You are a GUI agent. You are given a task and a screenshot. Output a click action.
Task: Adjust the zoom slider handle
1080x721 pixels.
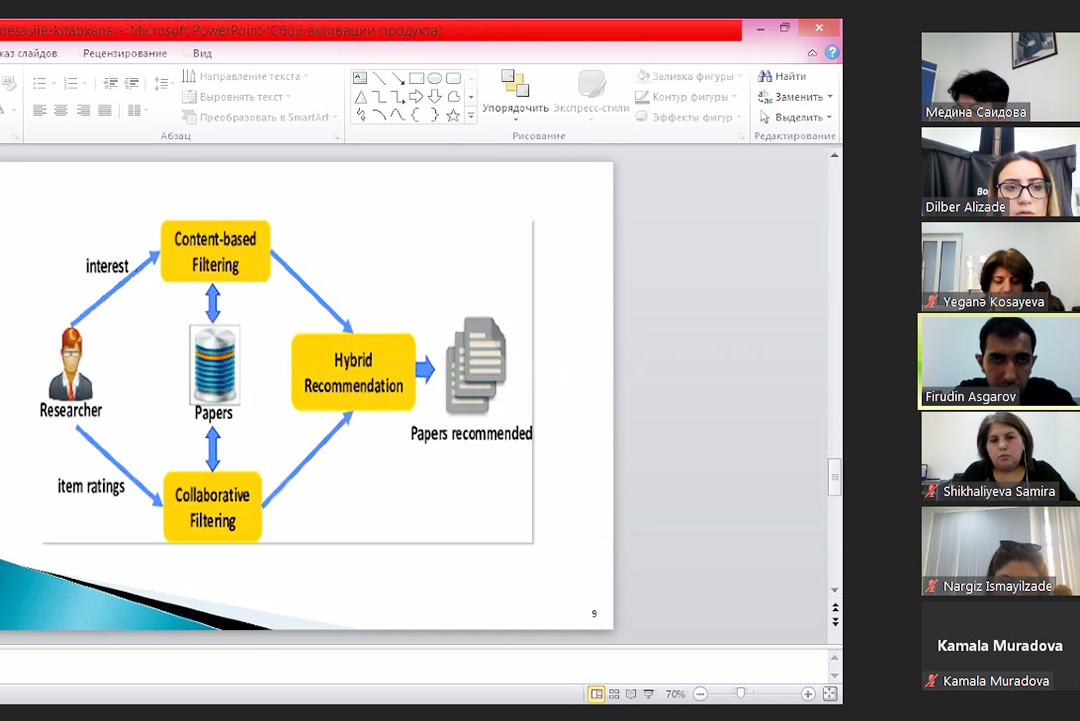click(x=740, y=694)
